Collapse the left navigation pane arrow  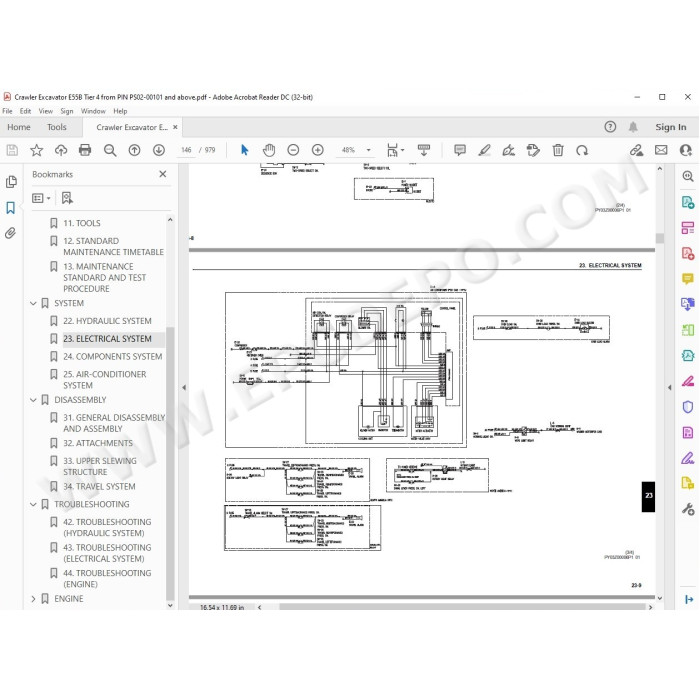tap(184, 388)
